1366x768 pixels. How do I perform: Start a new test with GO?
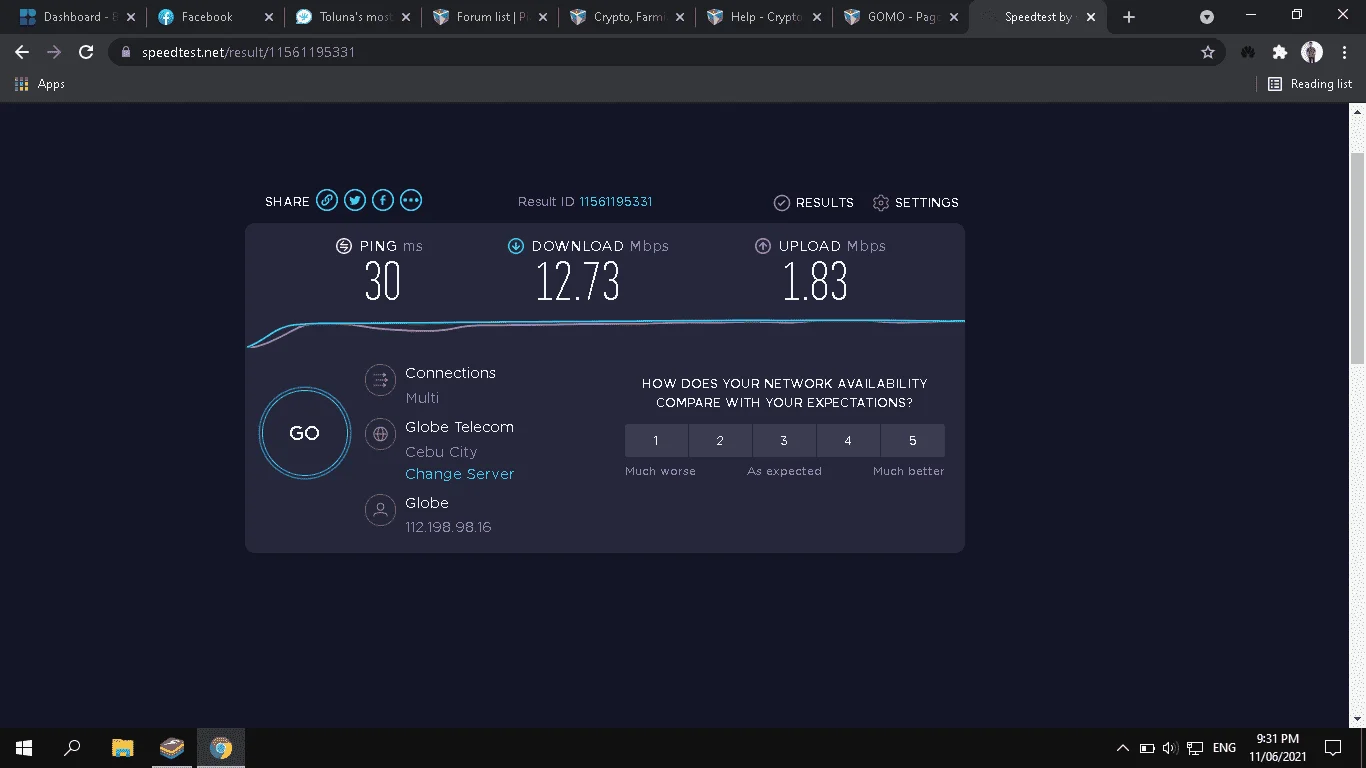click(305, 433)
